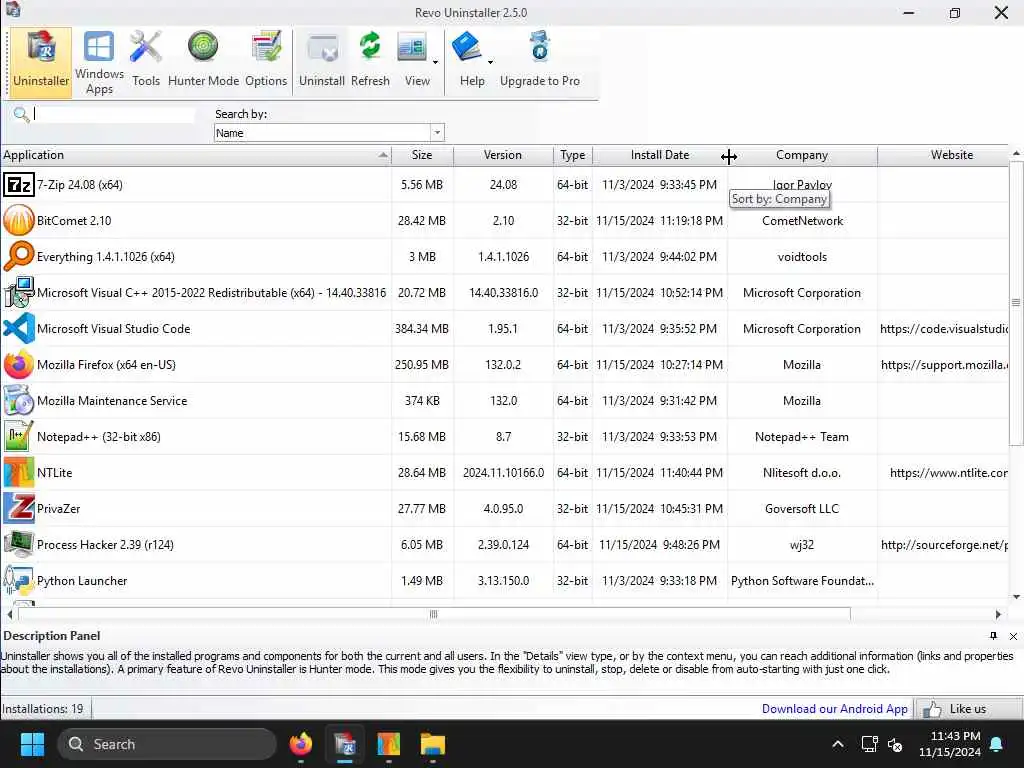1024x768 pixels.
Task: Open Download our Android App link
Action: [x=835, y=709]
